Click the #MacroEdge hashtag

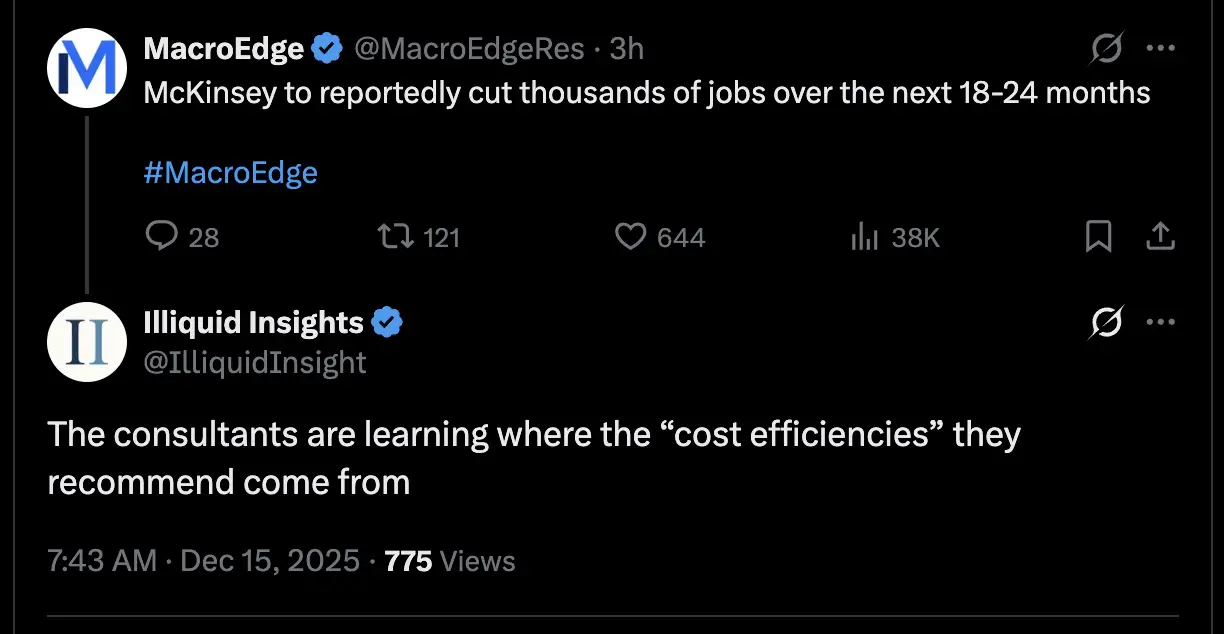point(230,172)
